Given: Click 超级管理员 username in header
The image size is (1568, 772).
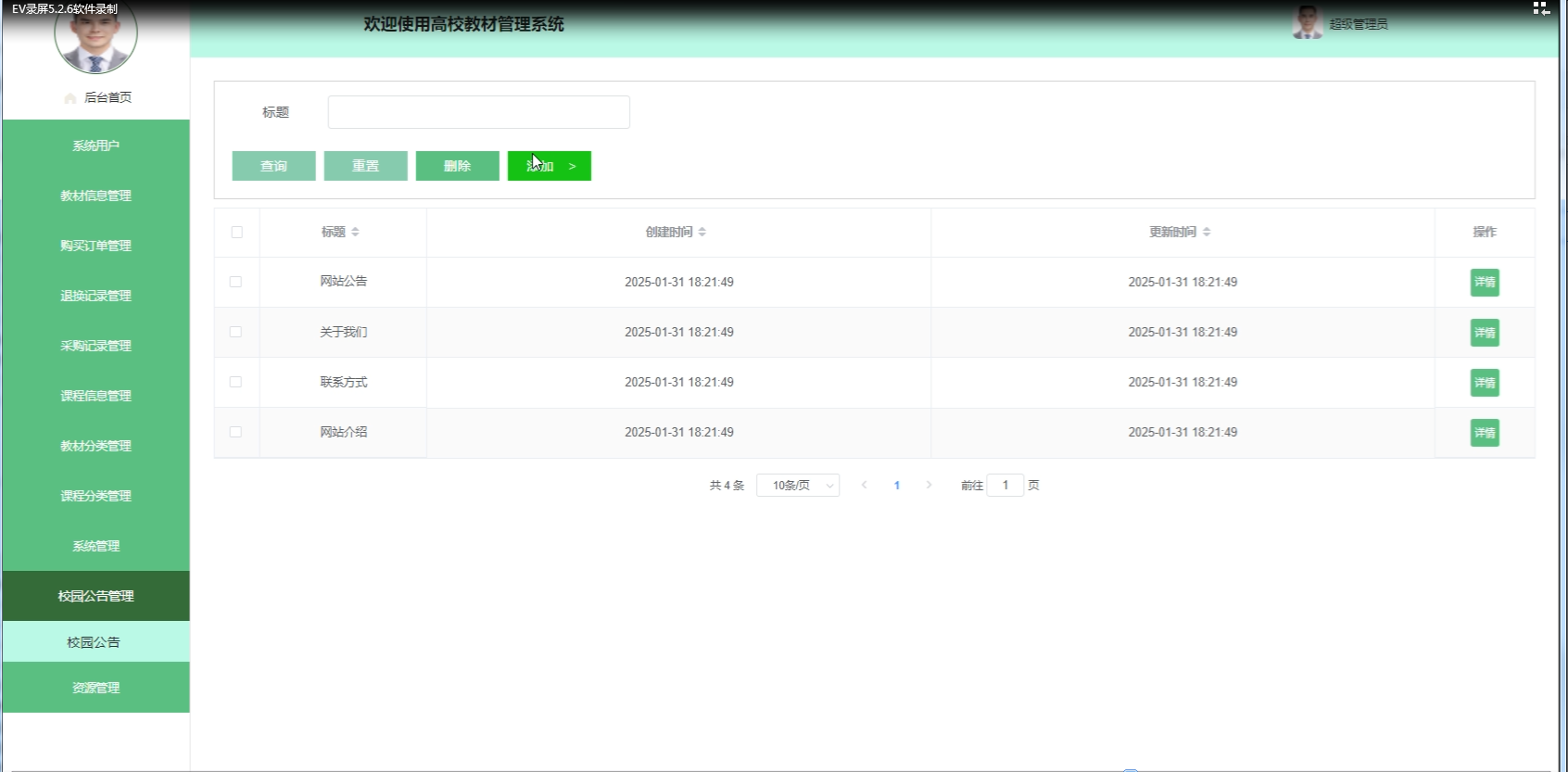Looking at the screenshot, I should tap(1359, 24).
